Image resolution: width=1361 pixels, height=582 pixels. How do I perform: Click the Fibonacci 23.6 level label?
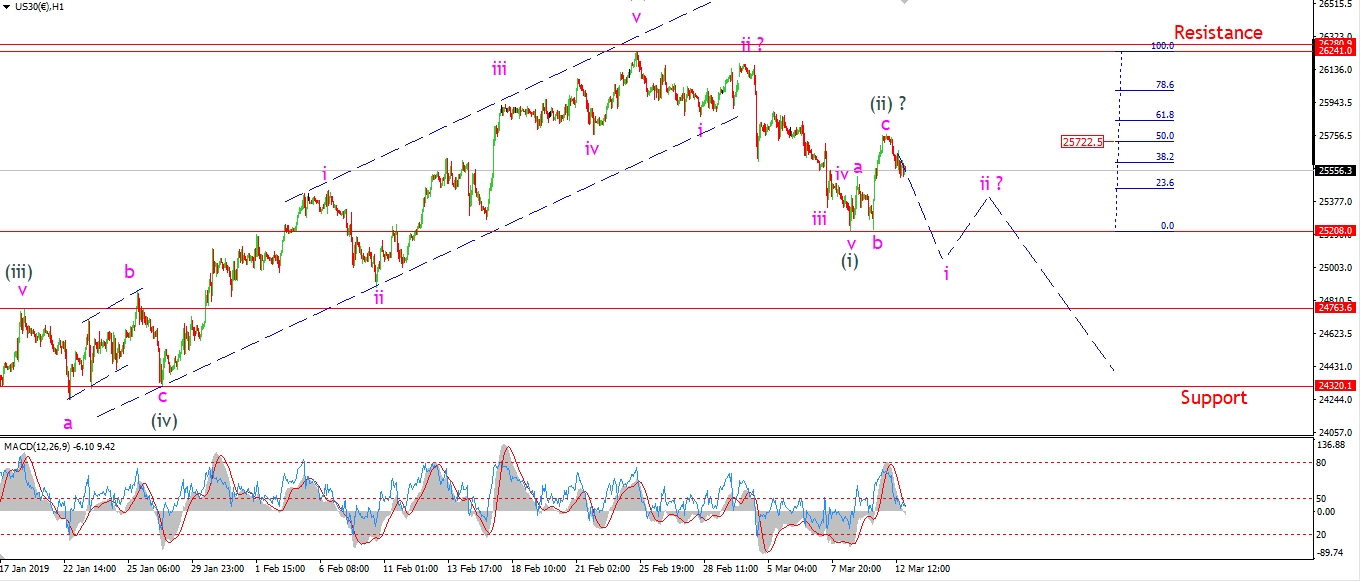[x=1164, y=184]
